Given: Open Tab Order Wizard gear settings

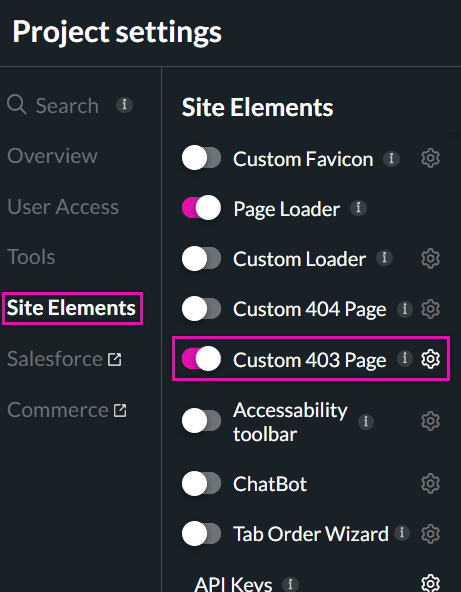Looking at the screenshot, I should tap(430, 533).
